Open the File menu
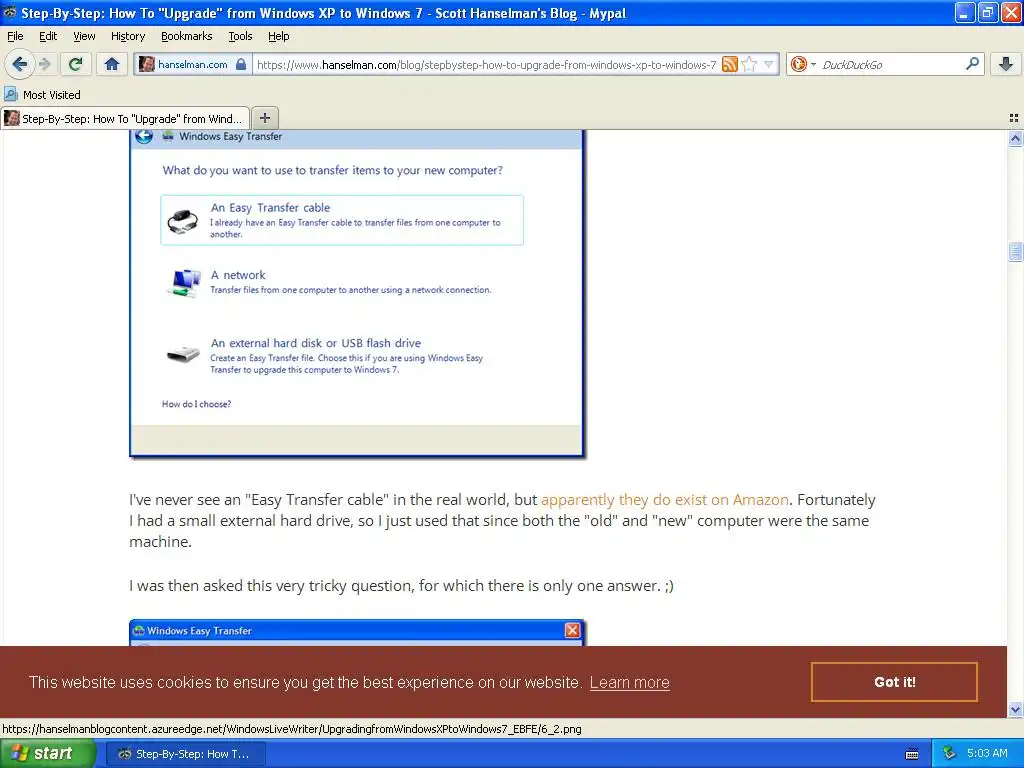This screenshot has height=768, width=1024. coord(15,36)
